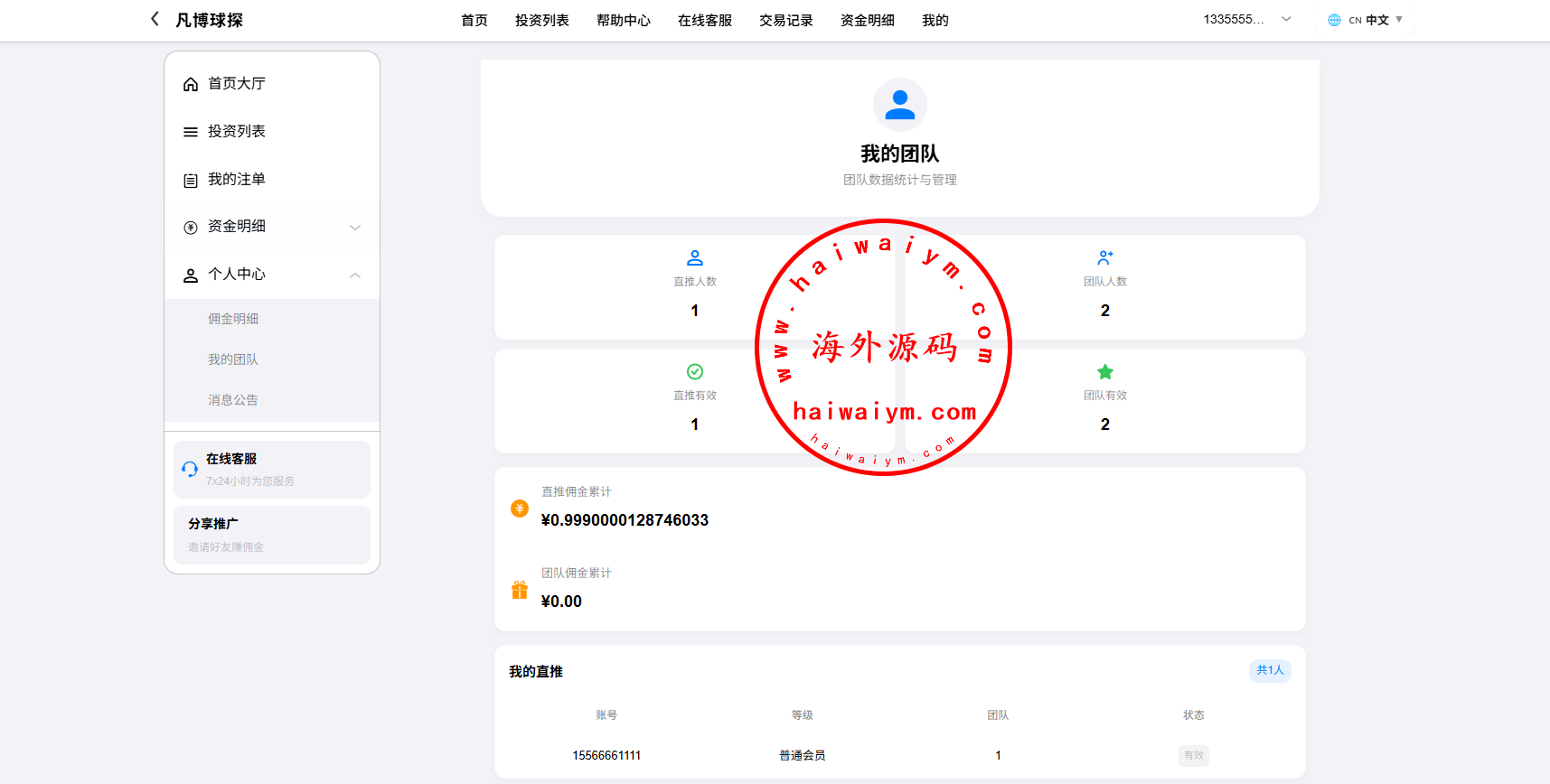Screen dimensions: 1550x784
Task: Collapse the 个人中心 sidebar section
Action: tap(271, 275)
